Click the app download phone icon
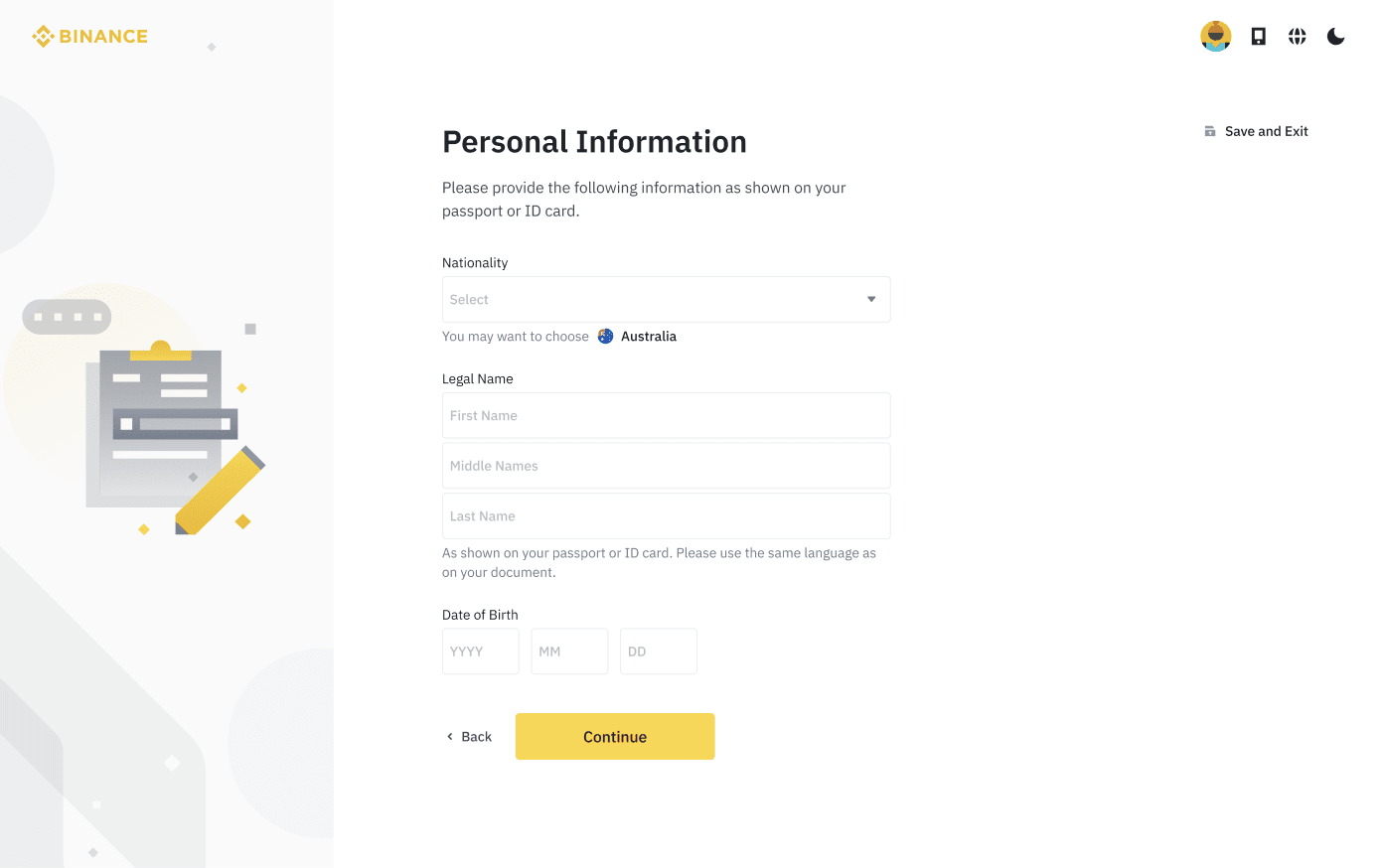 pyautogui.click(x=1258, y=37)
